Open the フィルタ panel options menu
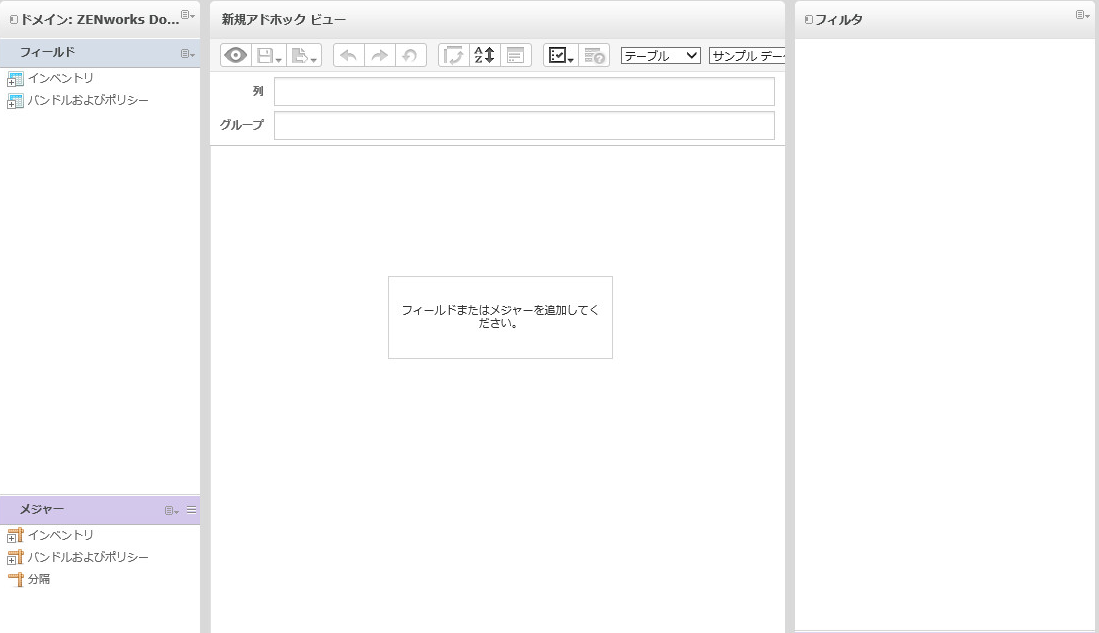The height and width of the screenshot is (633, 1099). pos(1083,15)
